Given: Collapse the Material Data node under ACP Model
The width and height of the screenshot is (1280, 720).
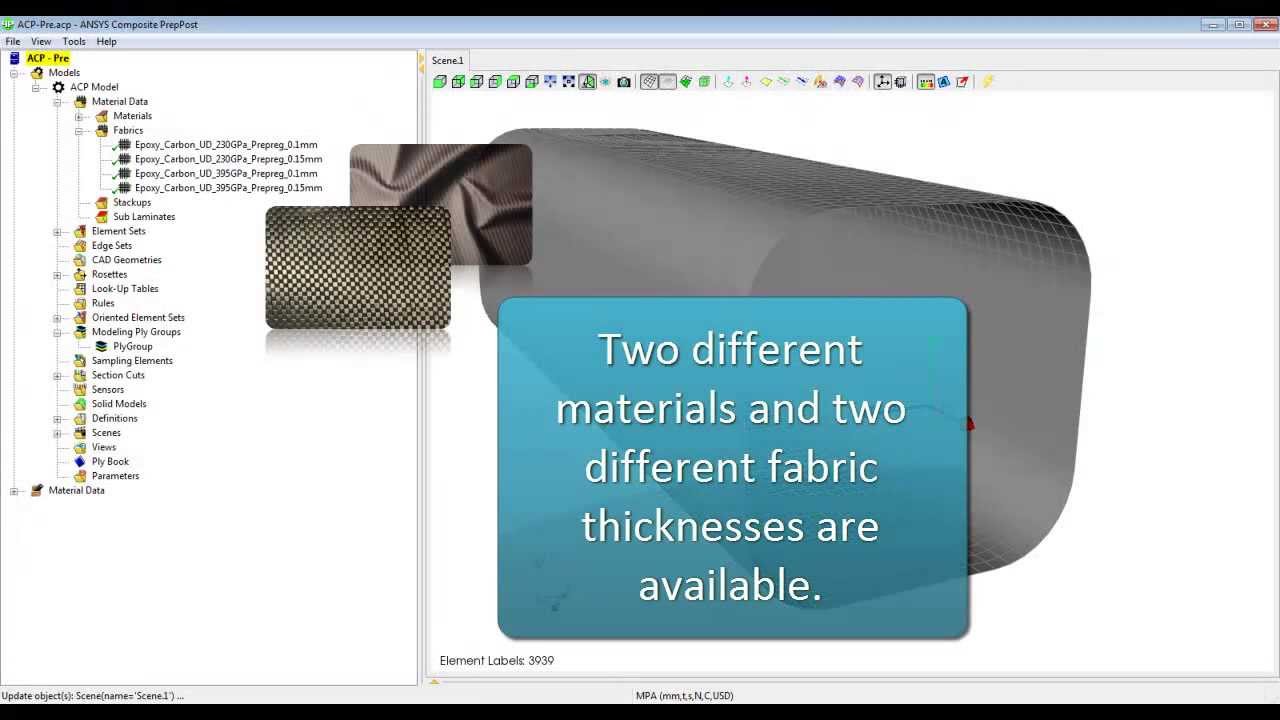Looking at the screenshot, I should (x=57, y=102).
